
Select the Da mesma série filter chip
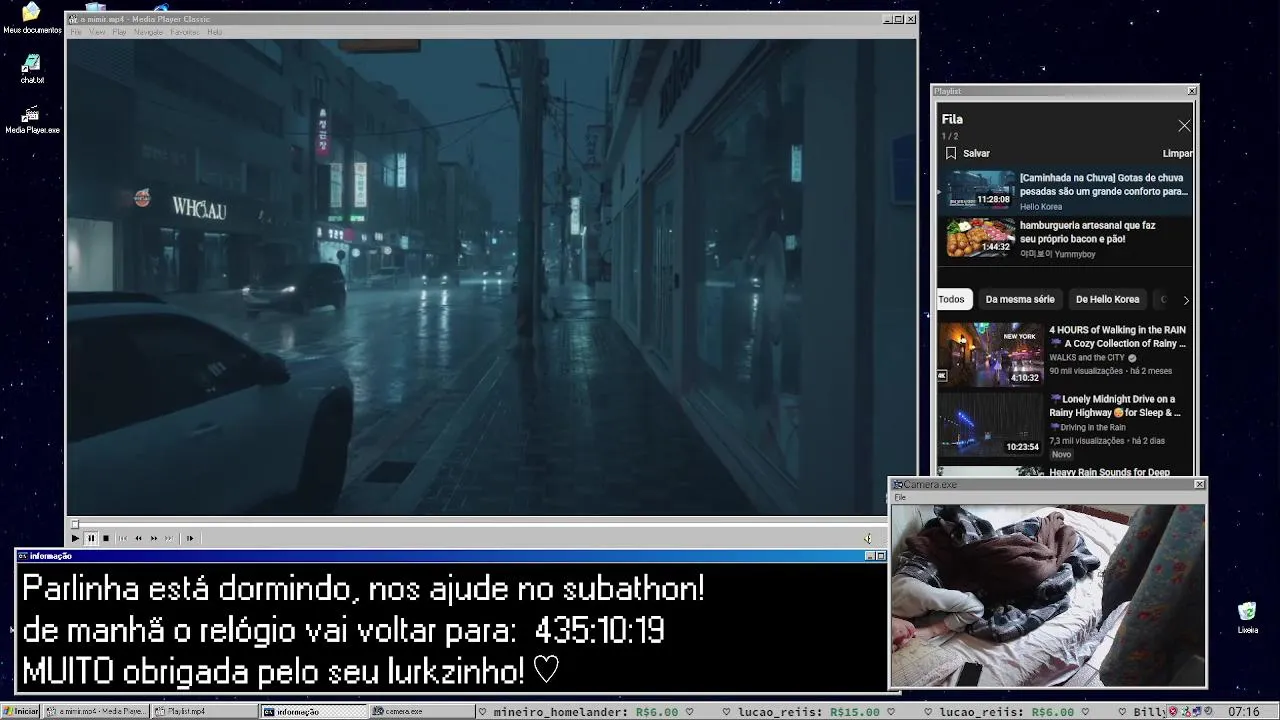(1020, 299)
